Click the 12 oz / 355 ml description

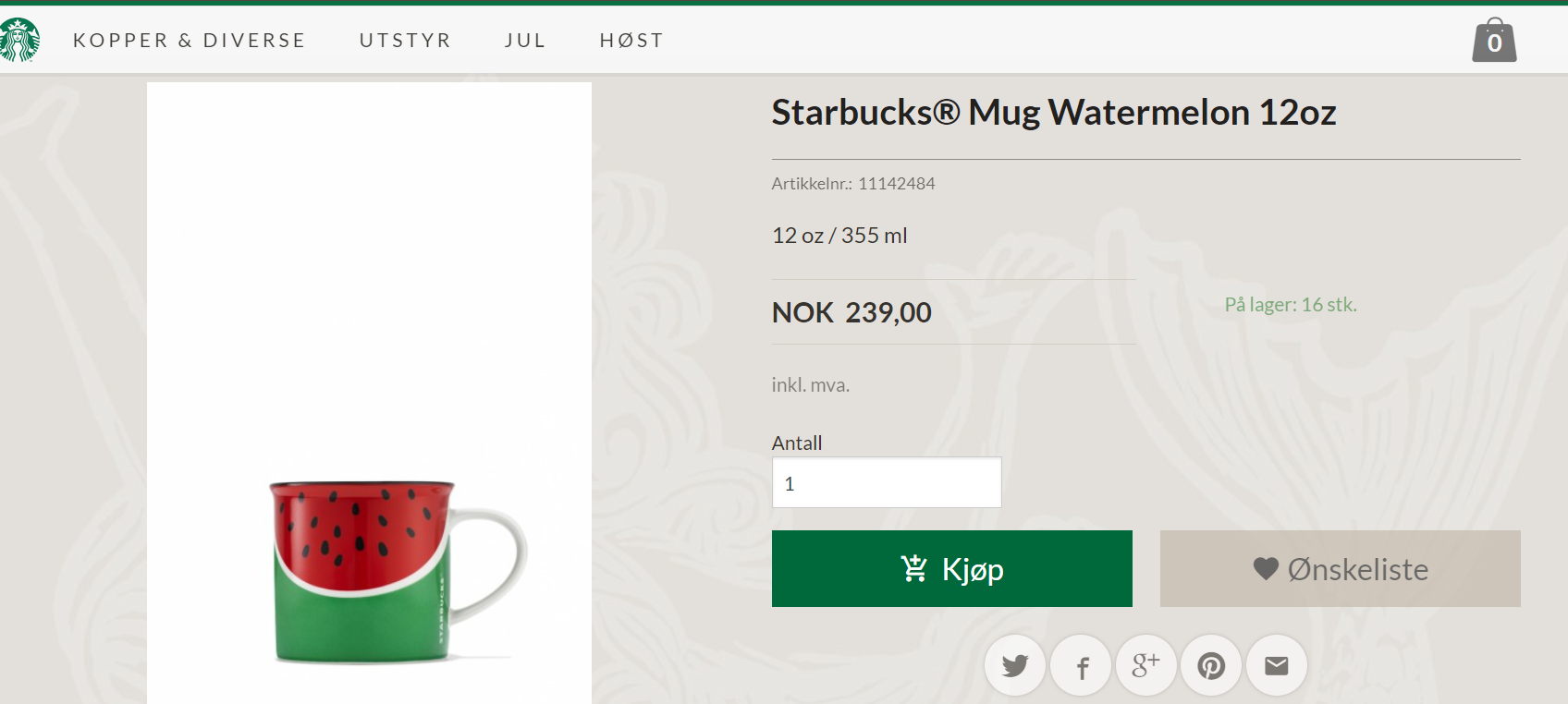point(839,236)
